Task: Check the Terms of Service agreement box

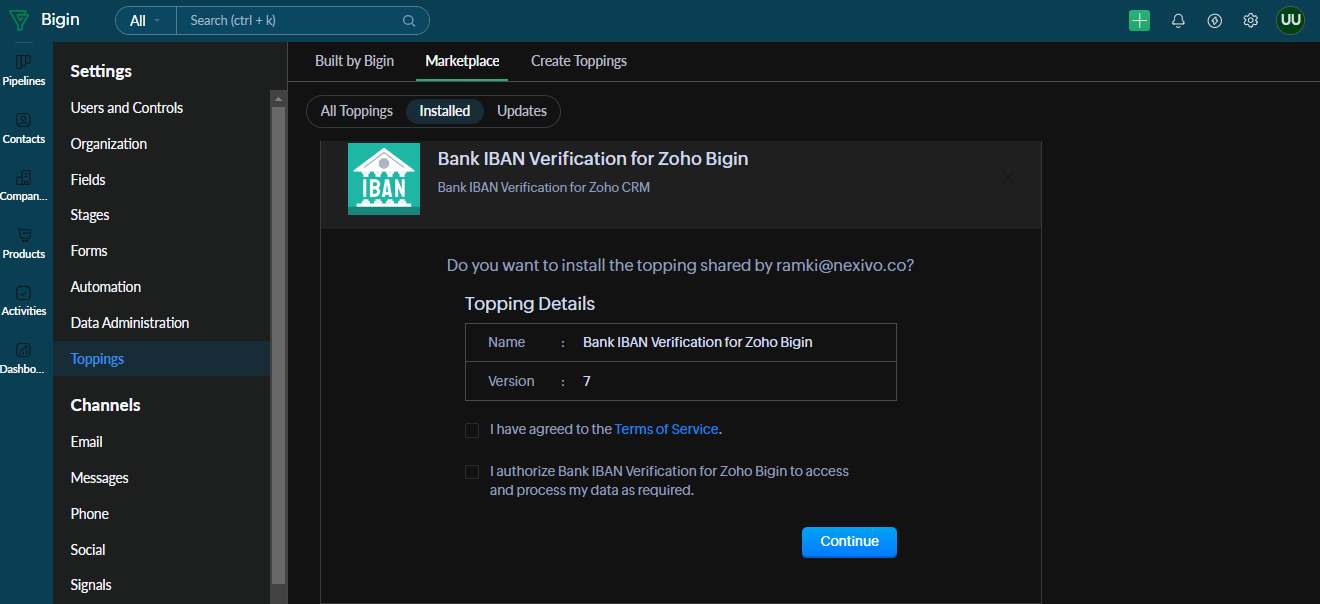Action: pyautogui.click(x=472, y=430)
